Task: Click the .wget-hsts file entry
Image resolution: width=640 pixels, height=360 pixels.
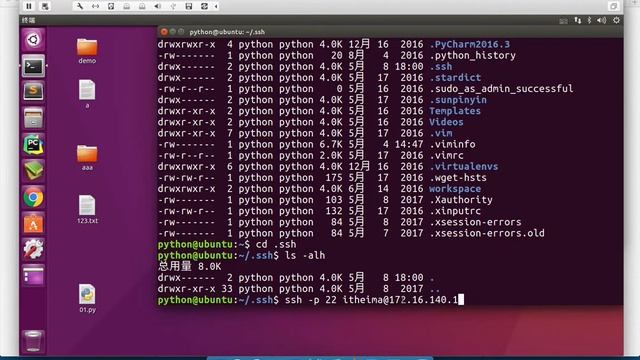Action: point(458,178)
